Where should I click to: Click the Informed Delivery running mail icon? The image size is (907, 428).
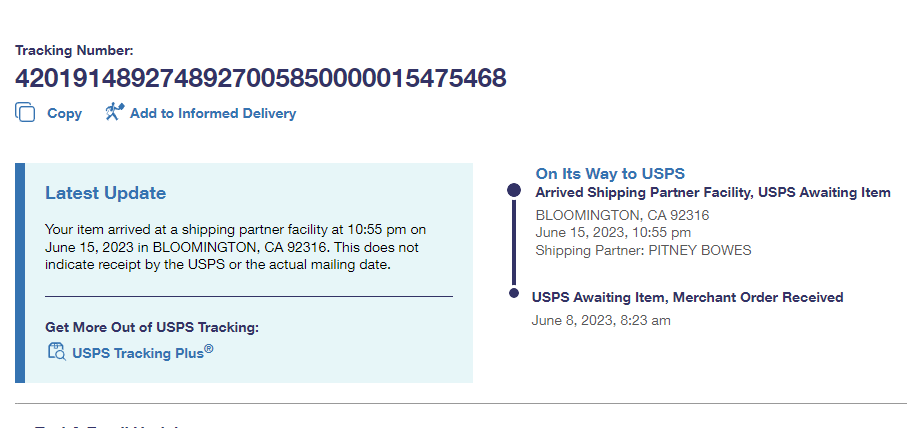pyautogui.click(x=114, y=112)
